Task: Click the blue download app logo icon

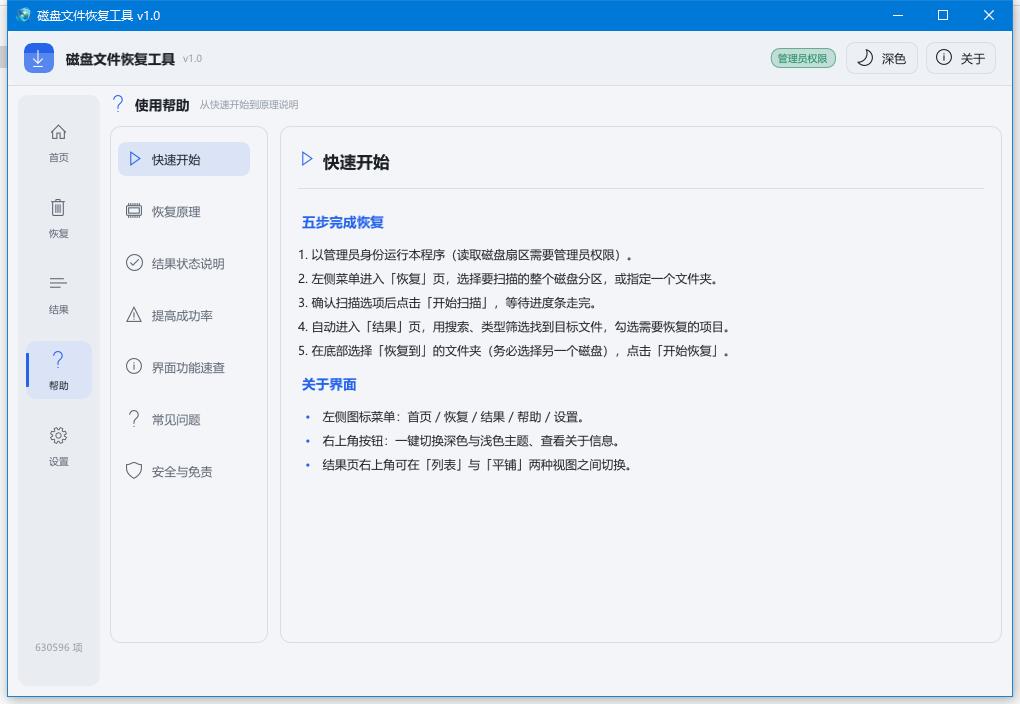Action: (x=38, y=59)
